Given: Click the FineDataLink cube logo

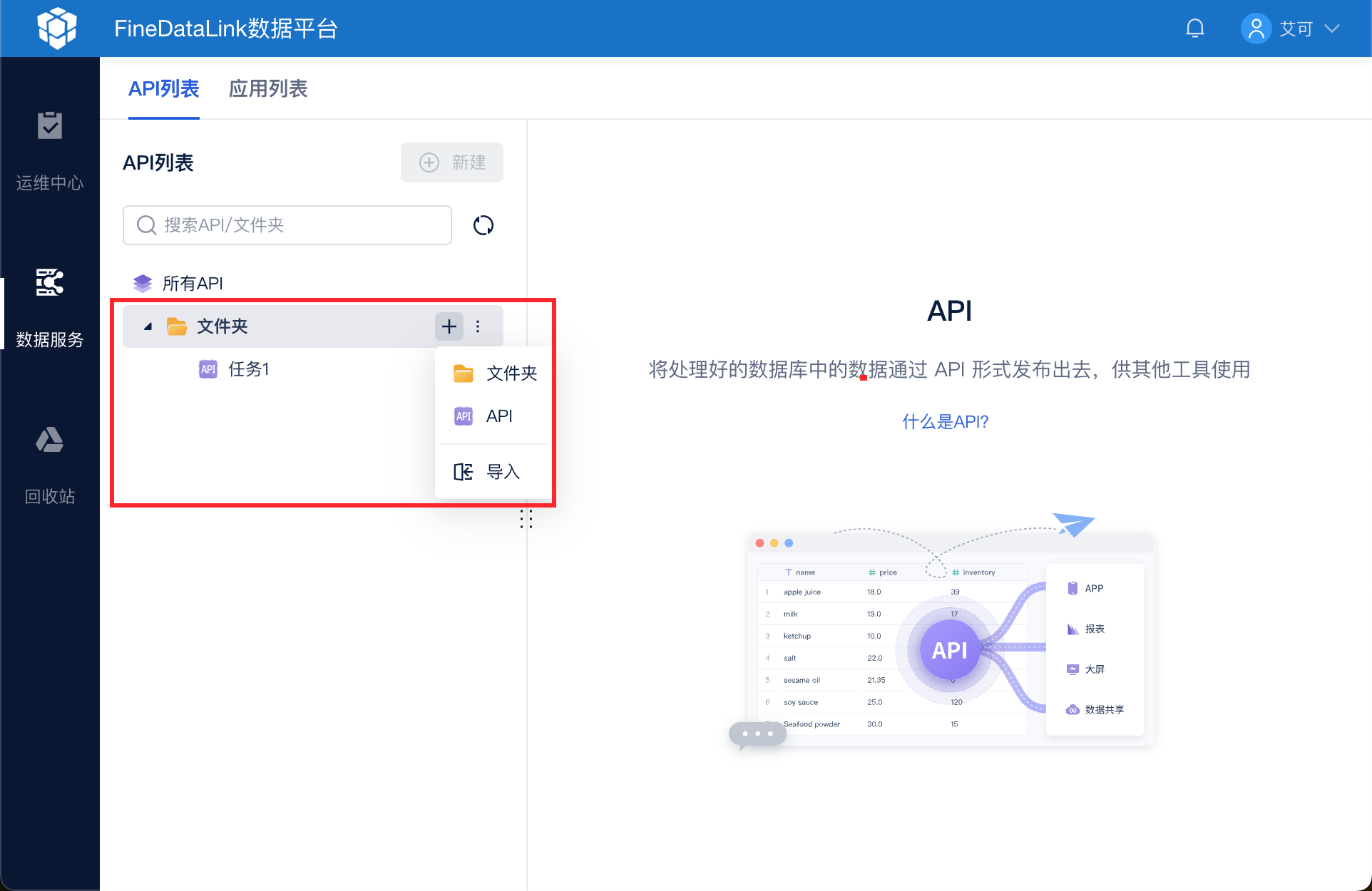Looking at the screenshot, I should pyautogui.click(x=56, y=28).
